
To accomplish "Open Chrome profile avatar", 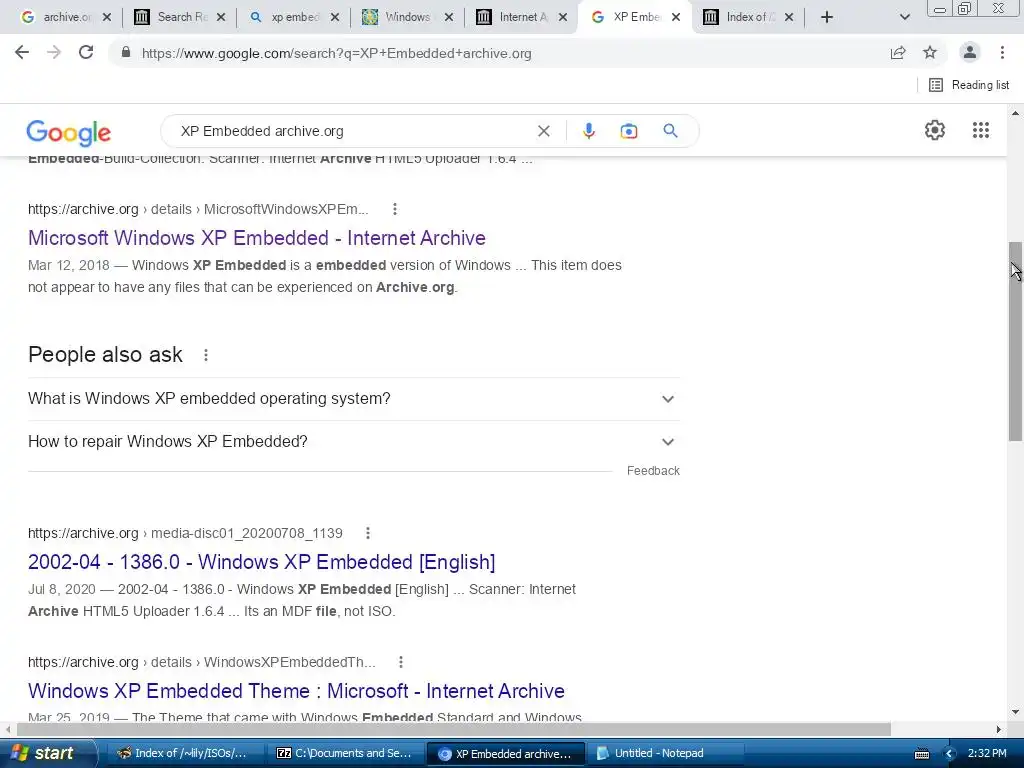I will click(969, 53).
